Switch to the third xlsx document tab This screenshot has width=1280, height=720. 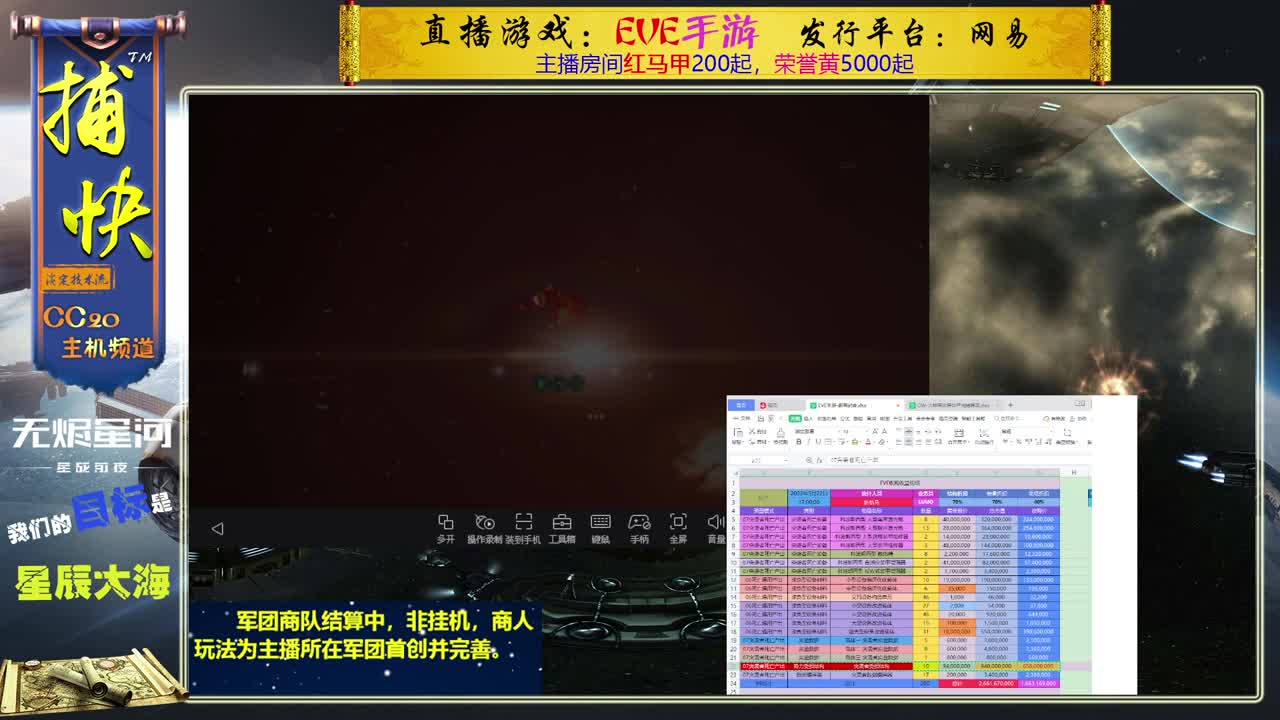(953, 405)
